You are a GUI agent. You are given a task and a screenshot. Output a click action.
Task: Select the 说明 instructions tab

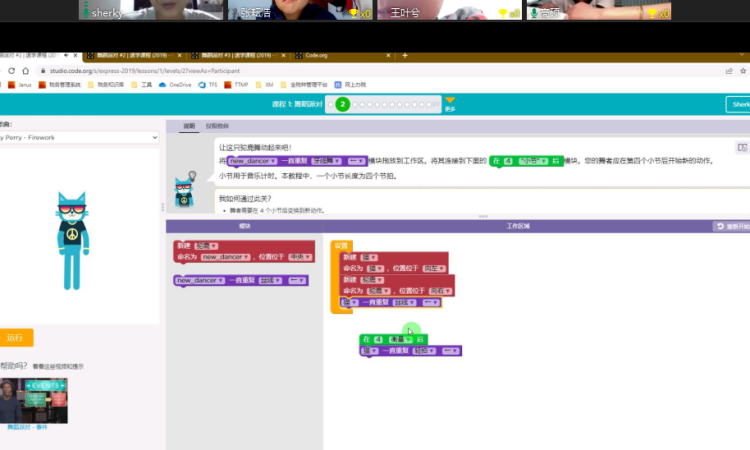pyautogui.click(x=189, y=126)
